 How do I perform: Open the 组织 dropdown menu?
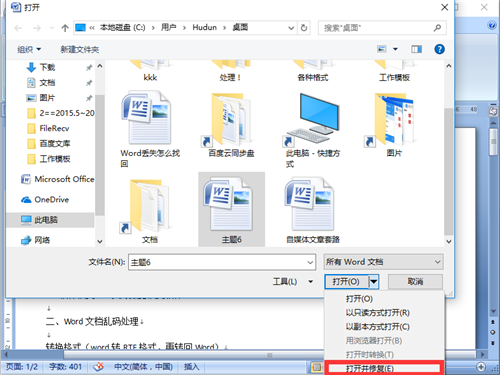pyautogui.click(x=29, y=50)
